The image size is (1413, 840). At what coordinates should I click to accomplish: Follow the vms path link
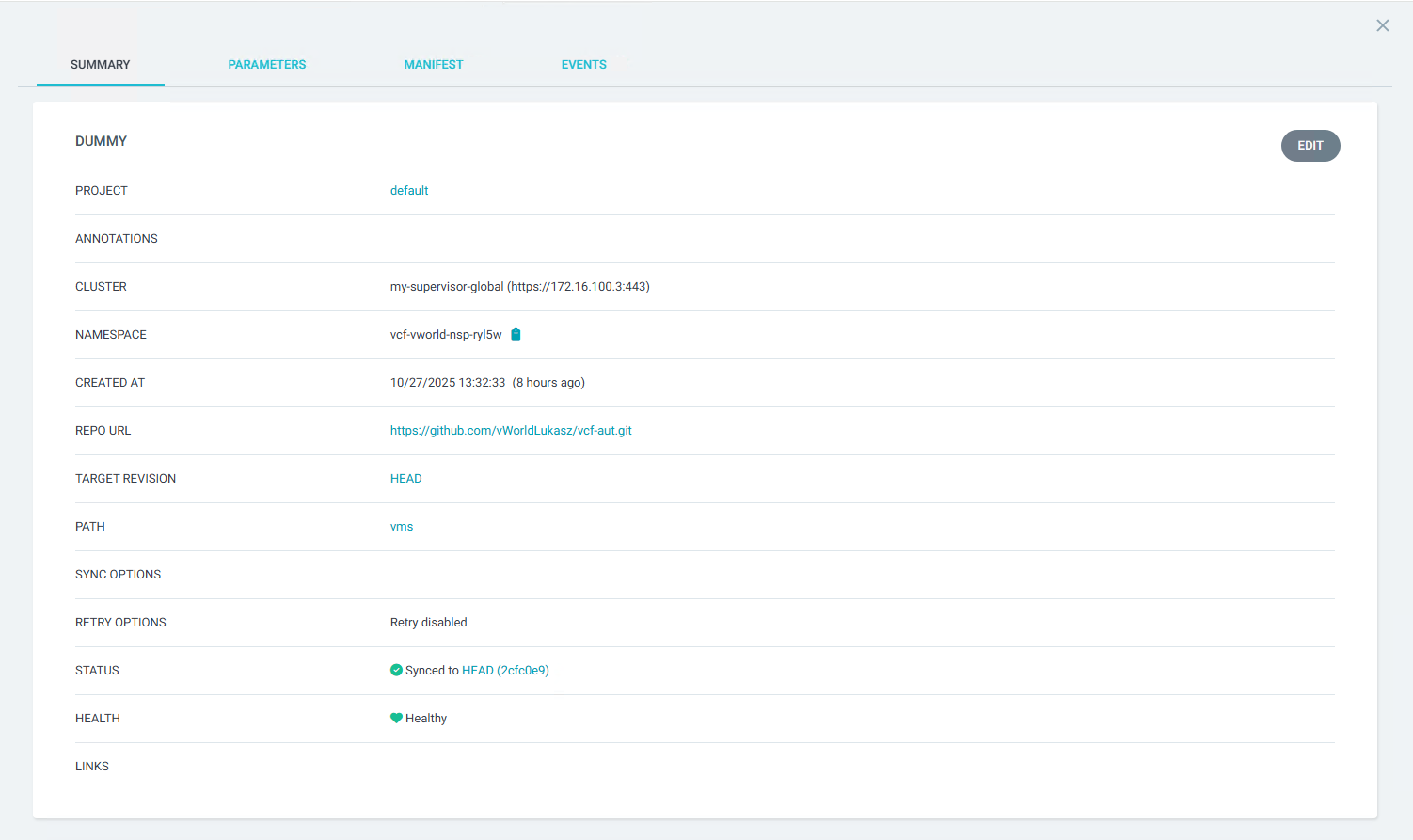pyautogui.click(x=402, y=527)
